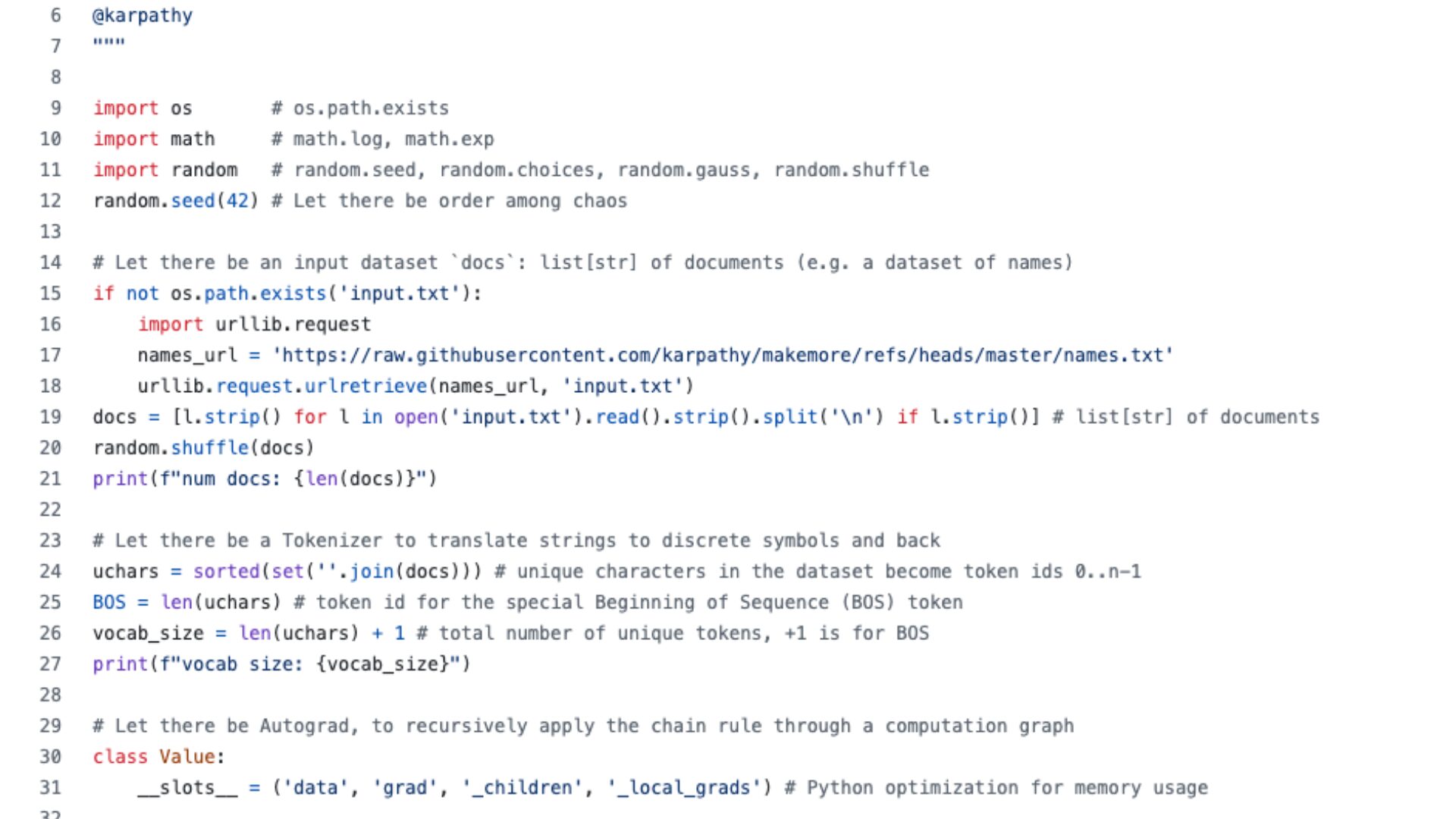Screen dimensions: 1456x819
Task: Click the __slots__ attribute name
Action: pos(187,788)
